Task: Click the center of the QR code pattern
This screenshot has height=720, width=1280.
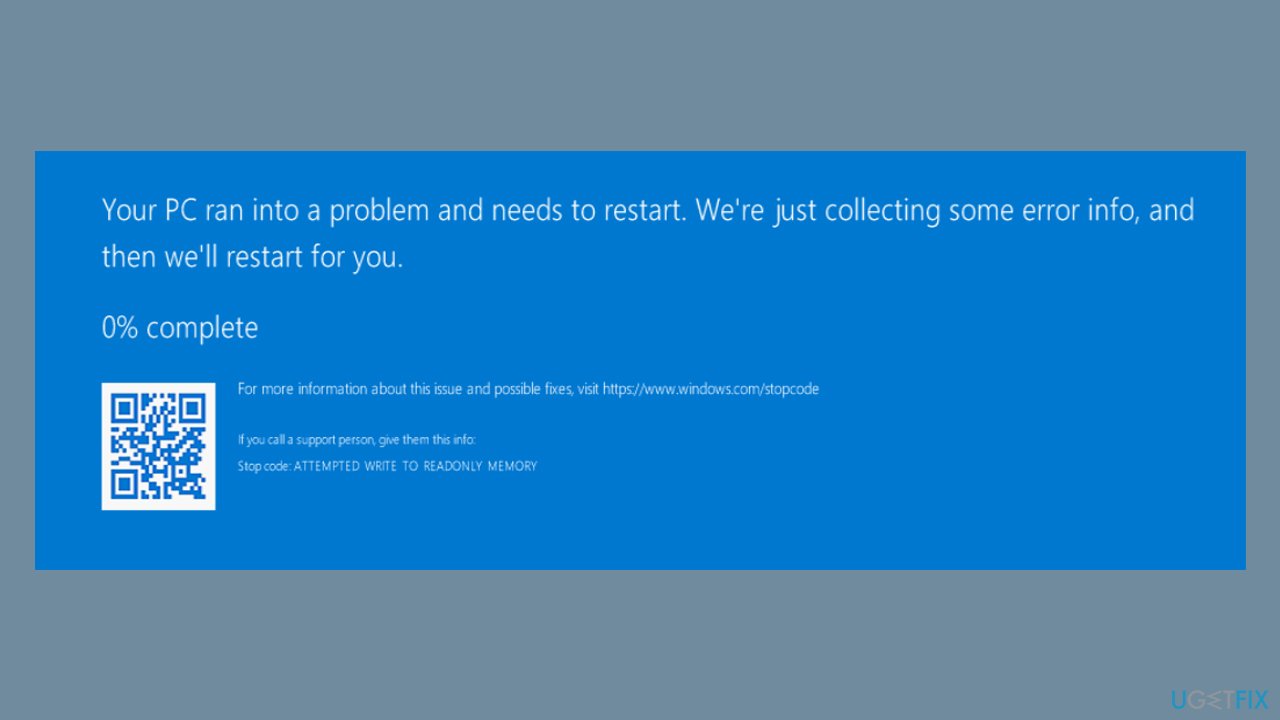Action: (x=158, y=445)
